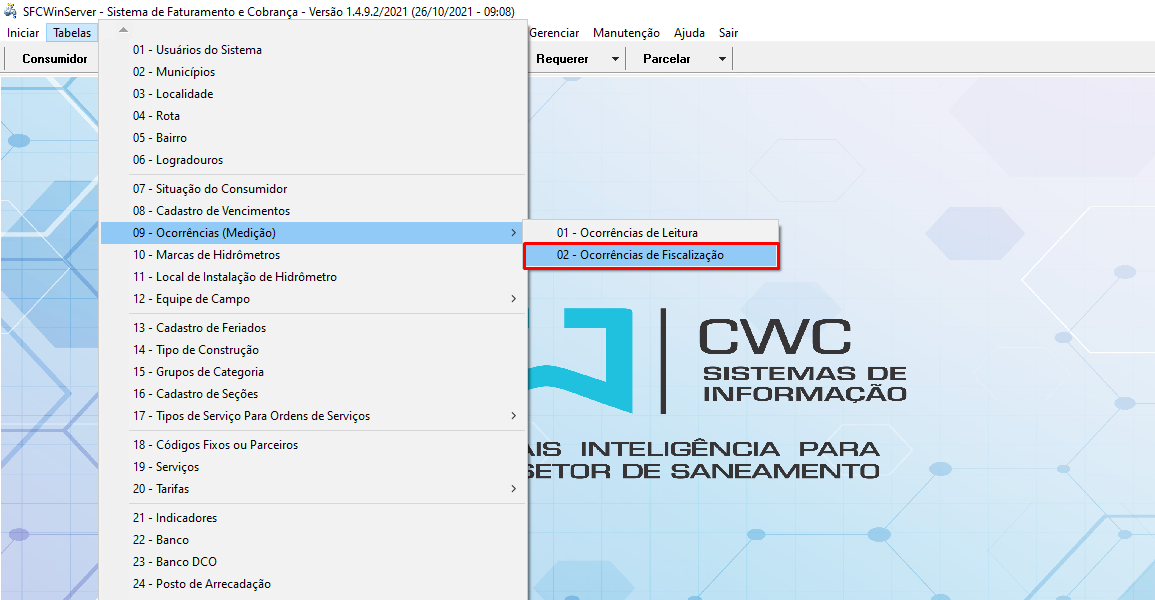Switch to the Iniciar menu
Screen dimensions: 1155x600
coord(23,32)
